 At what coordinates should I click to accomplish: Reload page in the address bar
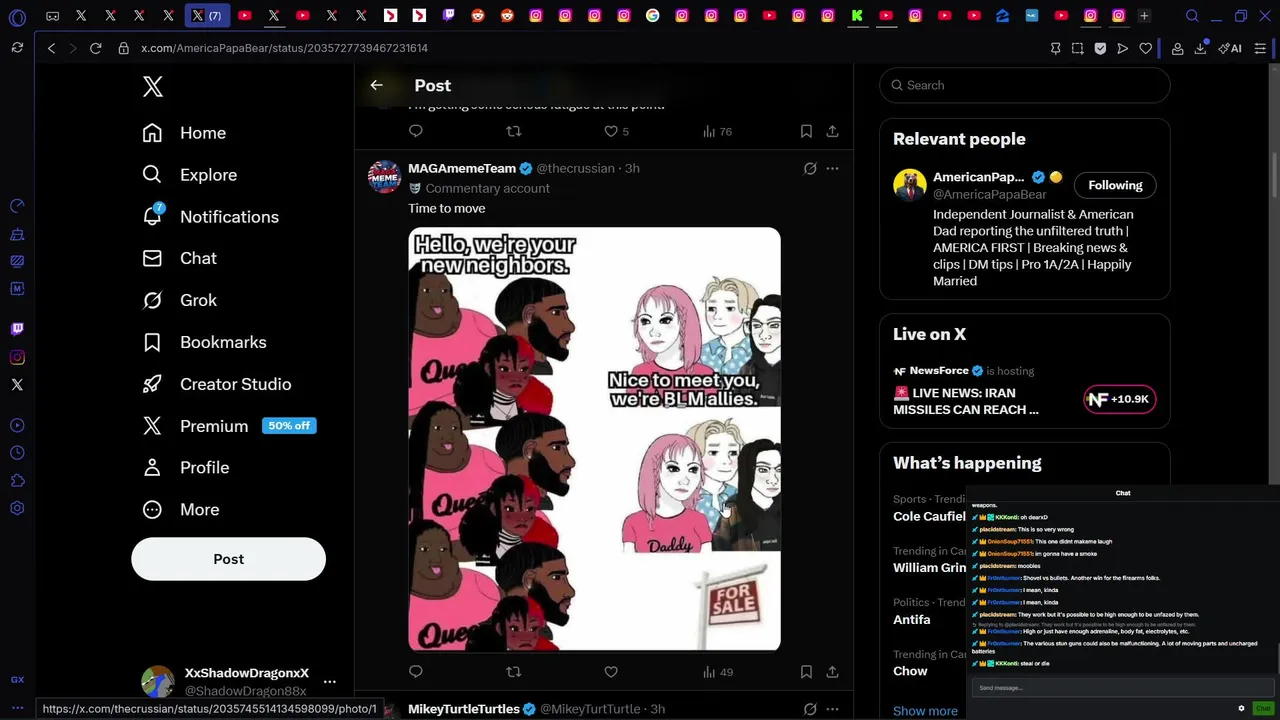(x=95, y=48)
